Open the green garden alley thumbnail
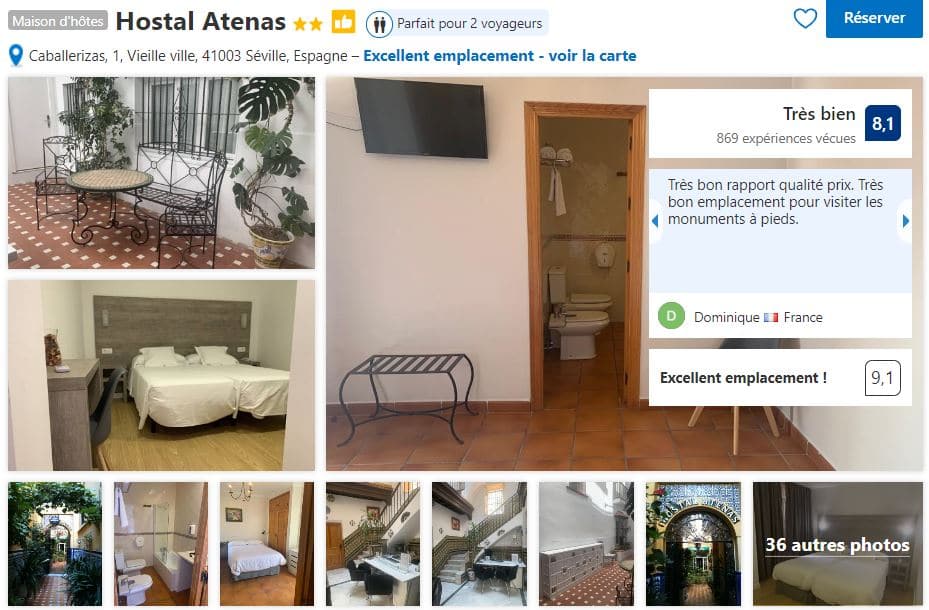The width and height of the screenshot is (929, 610). coord(55,544)
